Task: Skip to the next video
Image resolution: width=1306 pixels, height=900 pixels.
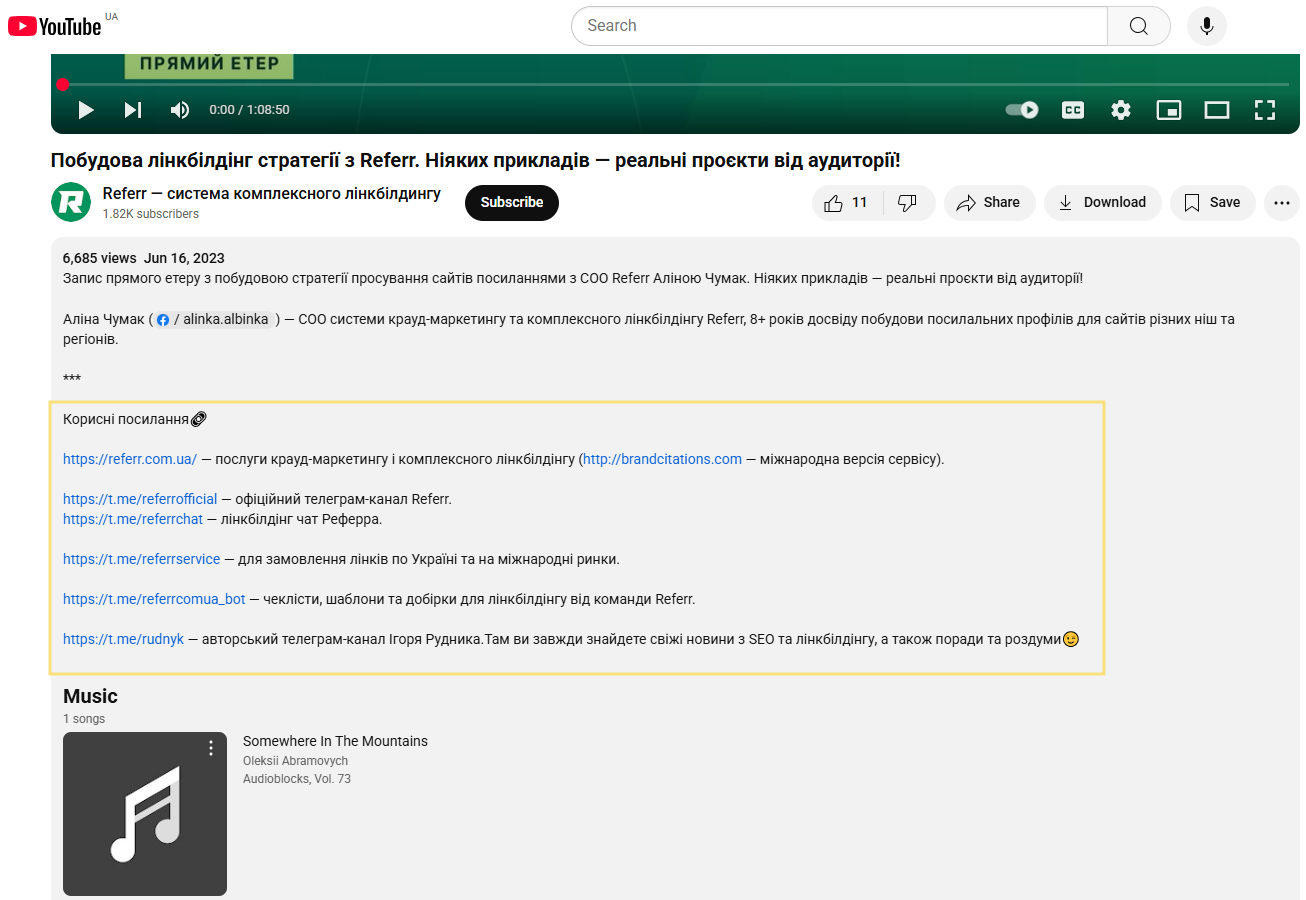Action: 132,110
